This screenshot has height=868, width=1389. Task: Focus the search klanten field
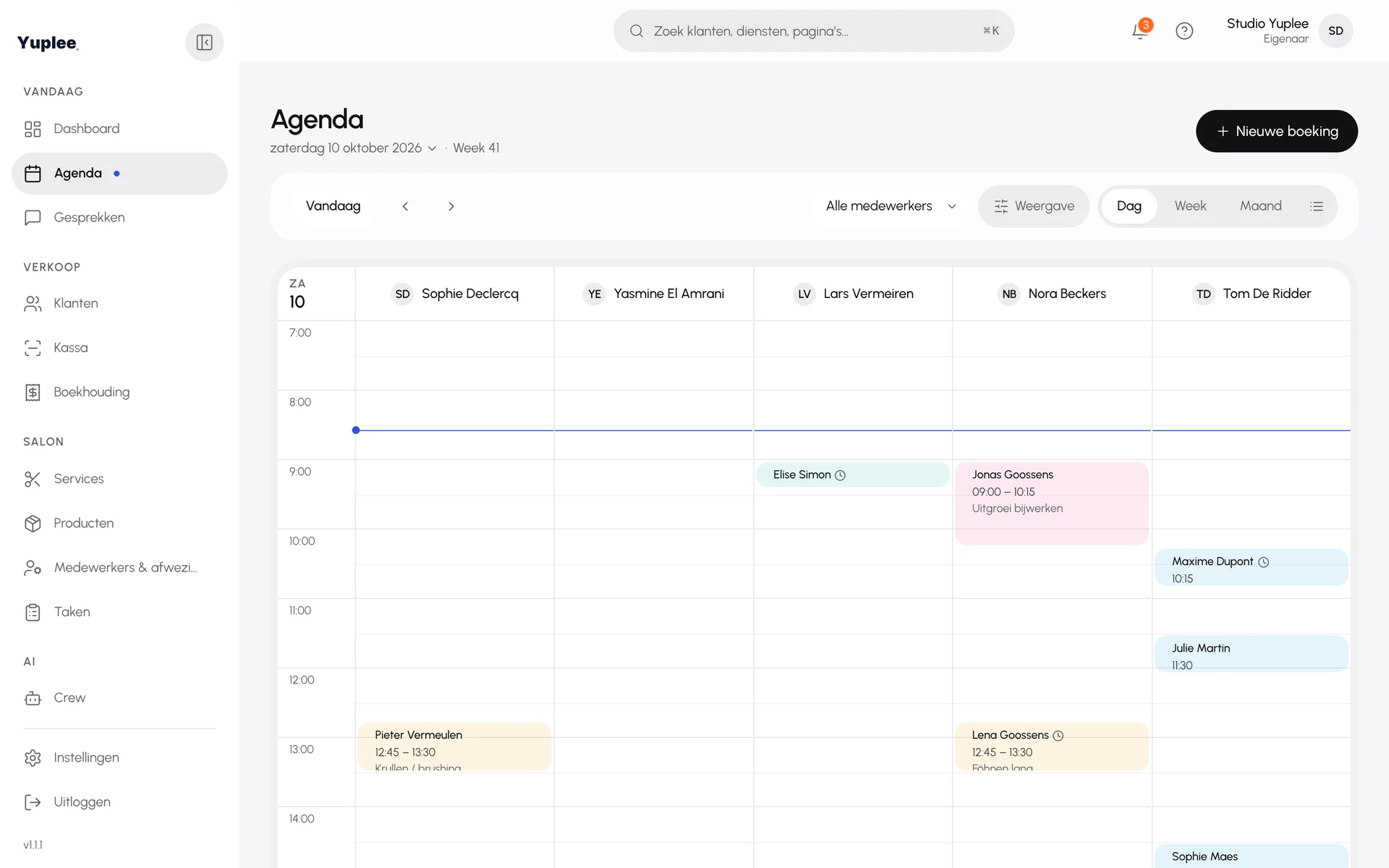tap(814, 31)
